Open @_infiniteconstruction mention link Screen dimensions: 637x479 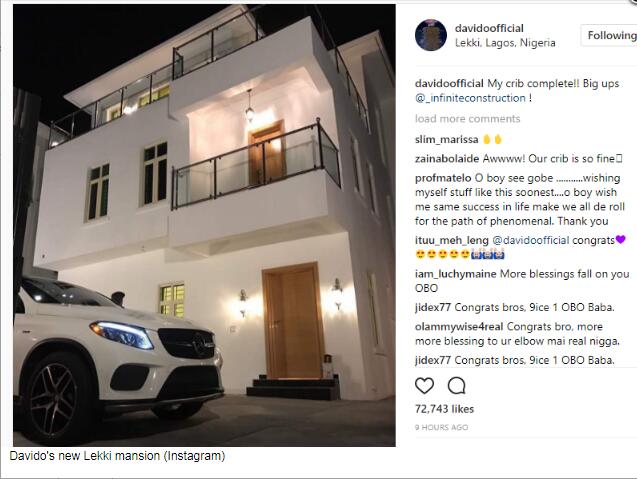click(470, 98)
